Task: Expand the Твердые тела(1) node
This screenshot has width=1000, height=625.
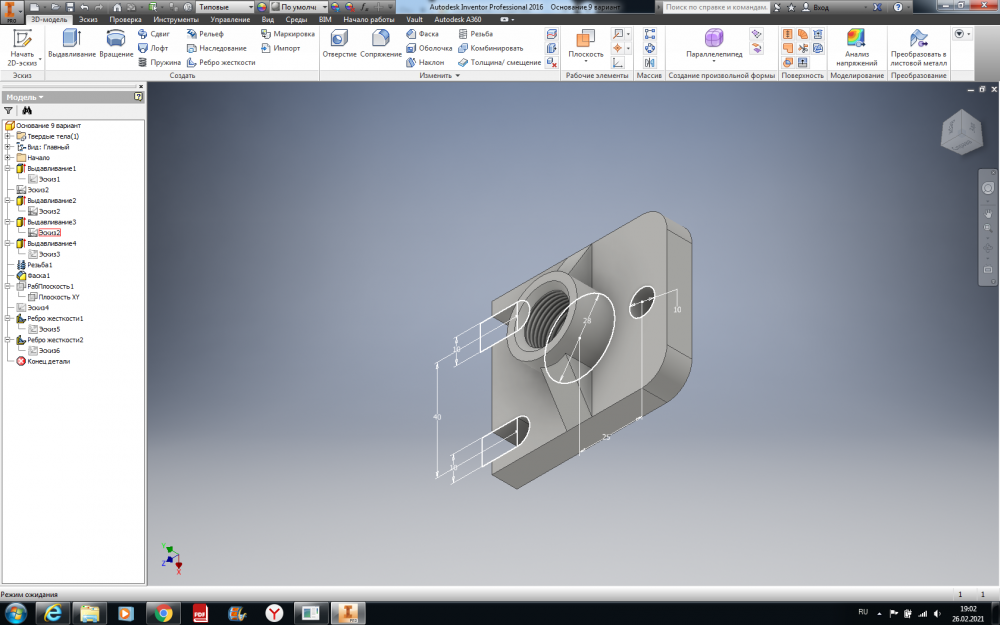Action: [x=8, y=136]
